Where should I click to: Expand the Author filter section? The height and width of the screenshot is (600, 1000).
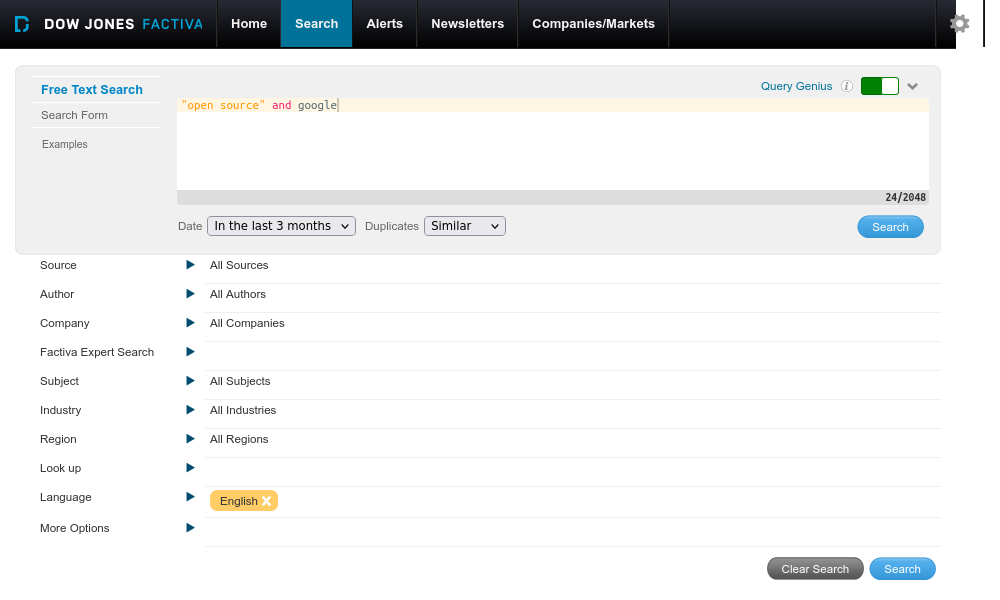(x=190, y=294)
